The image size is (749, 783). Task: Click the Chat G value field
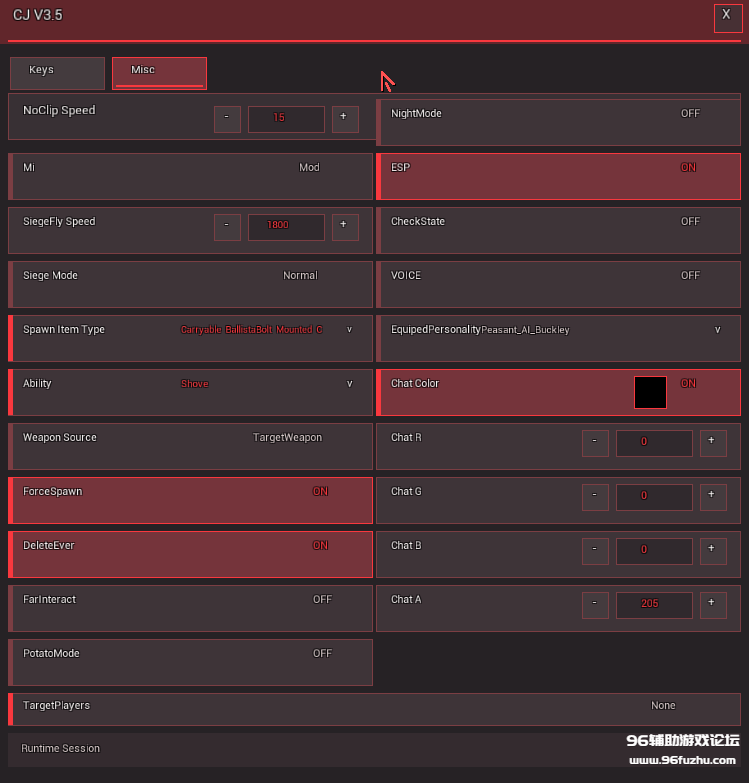654,497
